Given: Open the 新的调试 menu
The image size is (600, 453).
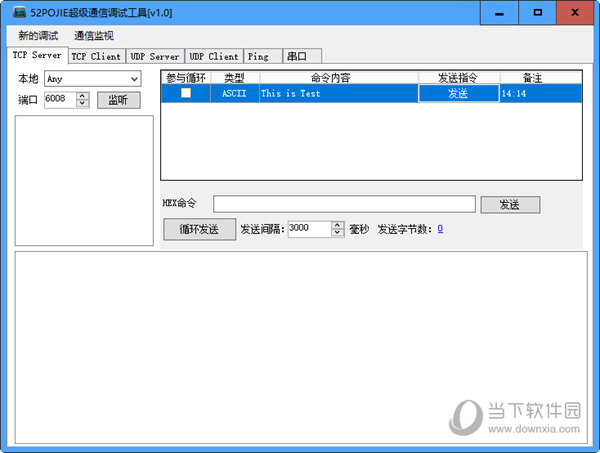Looking at the screenshot, I should click(x=38, y=36).
